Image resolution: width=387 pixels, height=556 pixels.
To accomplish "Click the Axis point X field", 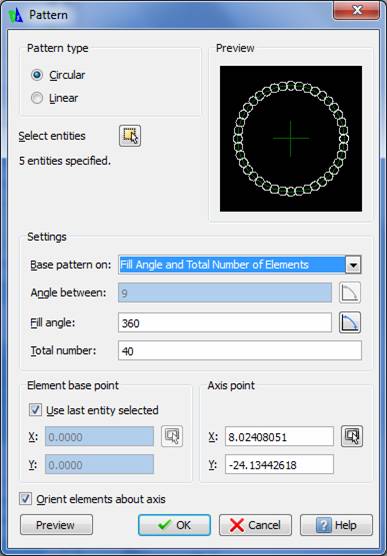I will pos(279,437).
